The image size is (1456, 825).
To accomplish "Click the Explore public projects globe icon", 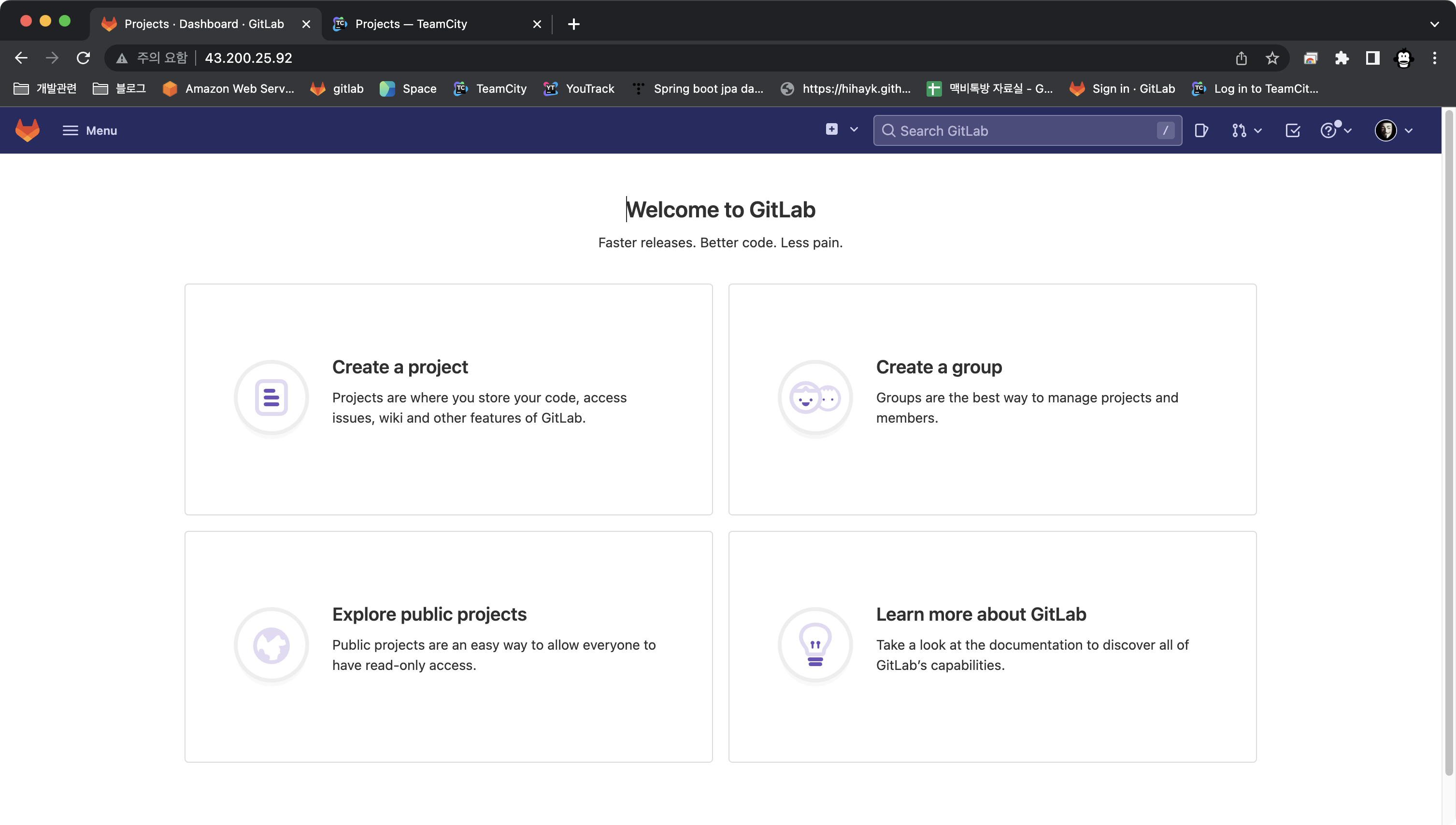I will 271,645.
